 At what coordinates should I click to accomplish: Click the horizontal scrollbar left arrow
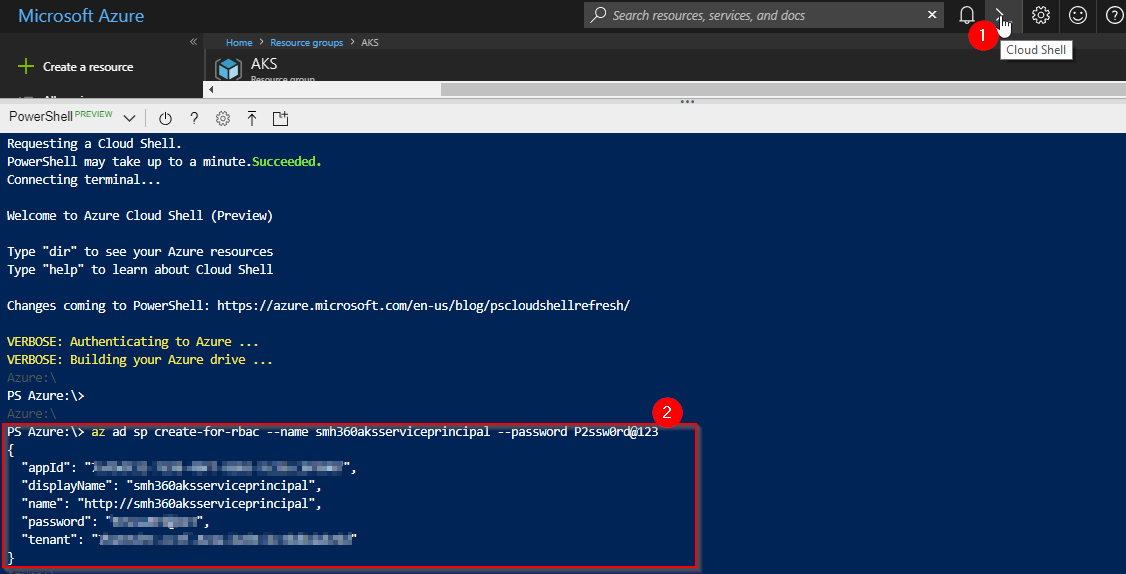coord(210,89)
